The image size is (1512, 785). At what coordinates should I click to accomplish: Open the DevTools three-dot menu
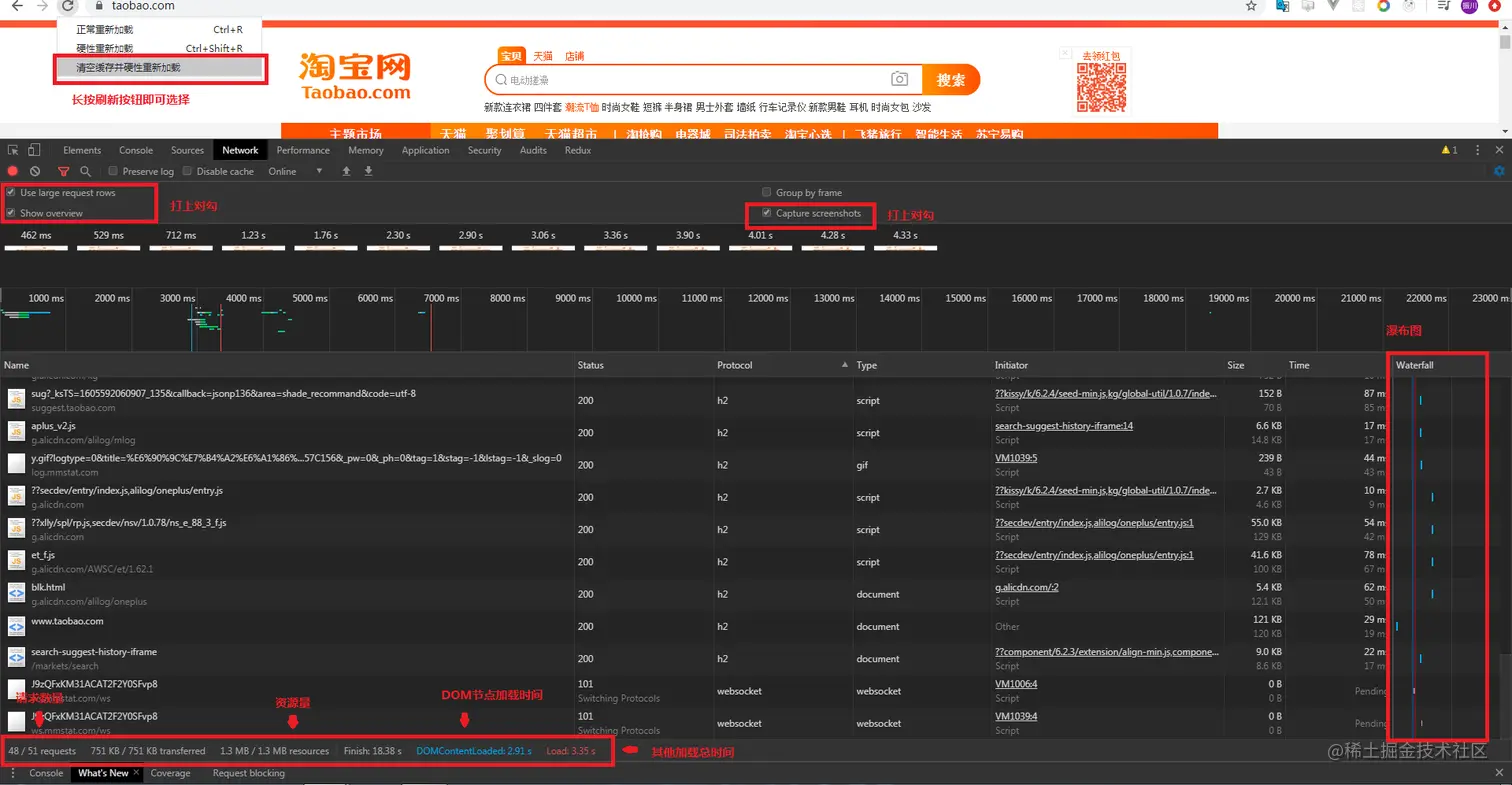pos(1476,150)
